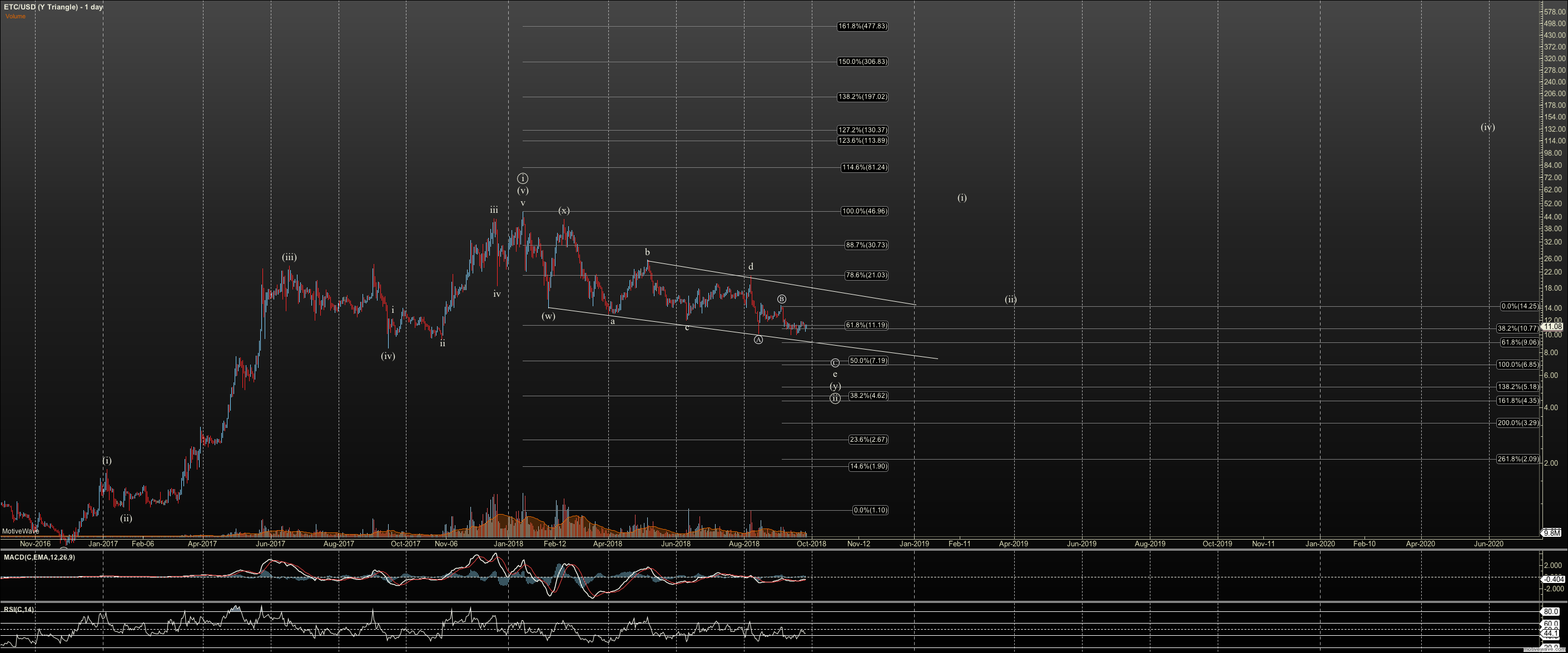The height and width of the screenshot is (653, 1568).
Task: Click the circled A wave label
Action: 758,340
